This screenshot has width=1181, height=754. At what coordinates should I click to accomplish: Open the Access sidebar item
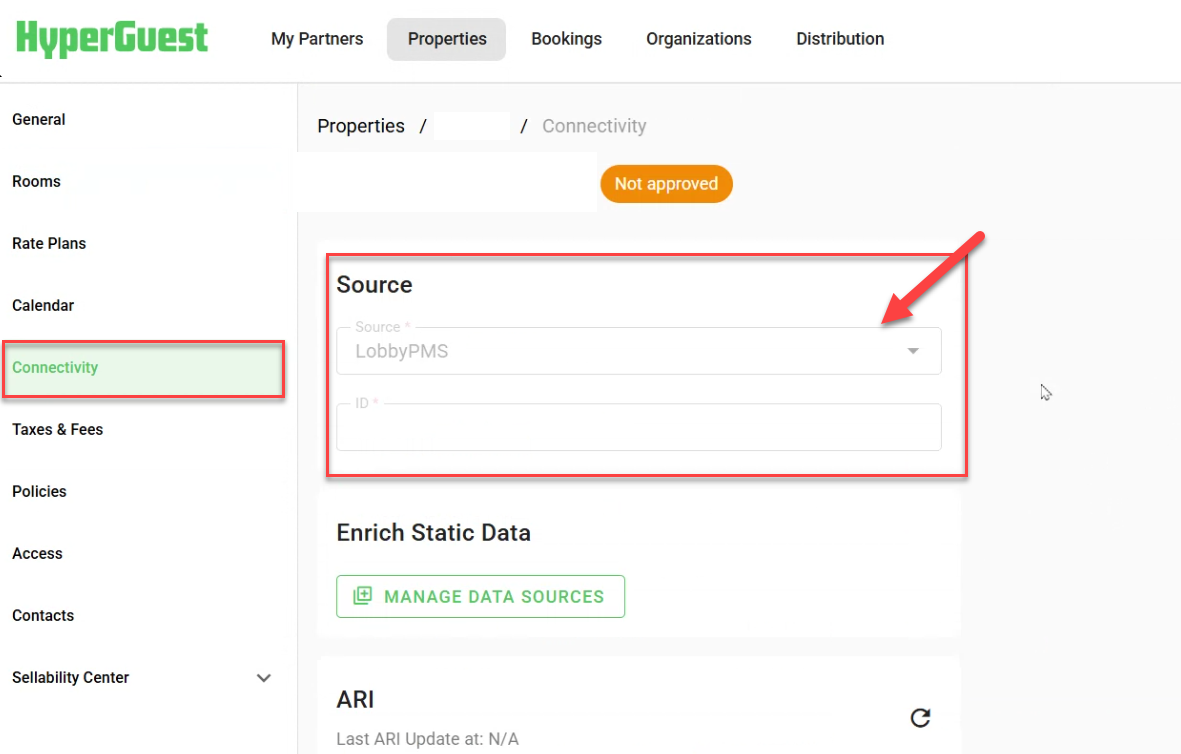pyautogui.click(x=37, y=554)
